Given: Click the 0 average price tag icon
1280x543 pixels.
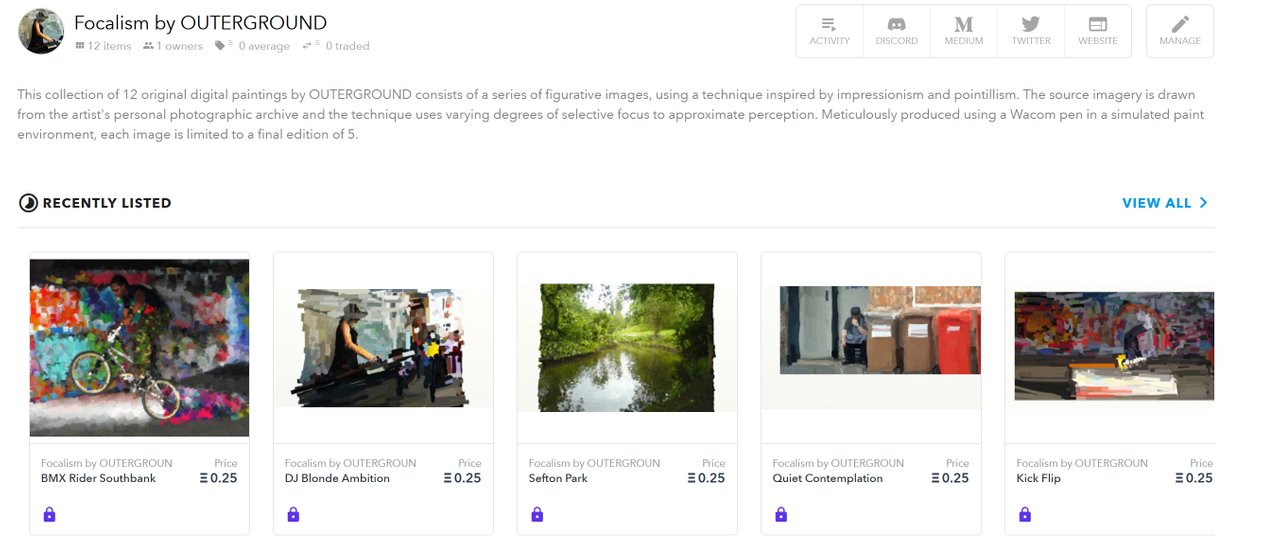Looking at the screenshot, I should pyautogui.click(x=220, y=45).
